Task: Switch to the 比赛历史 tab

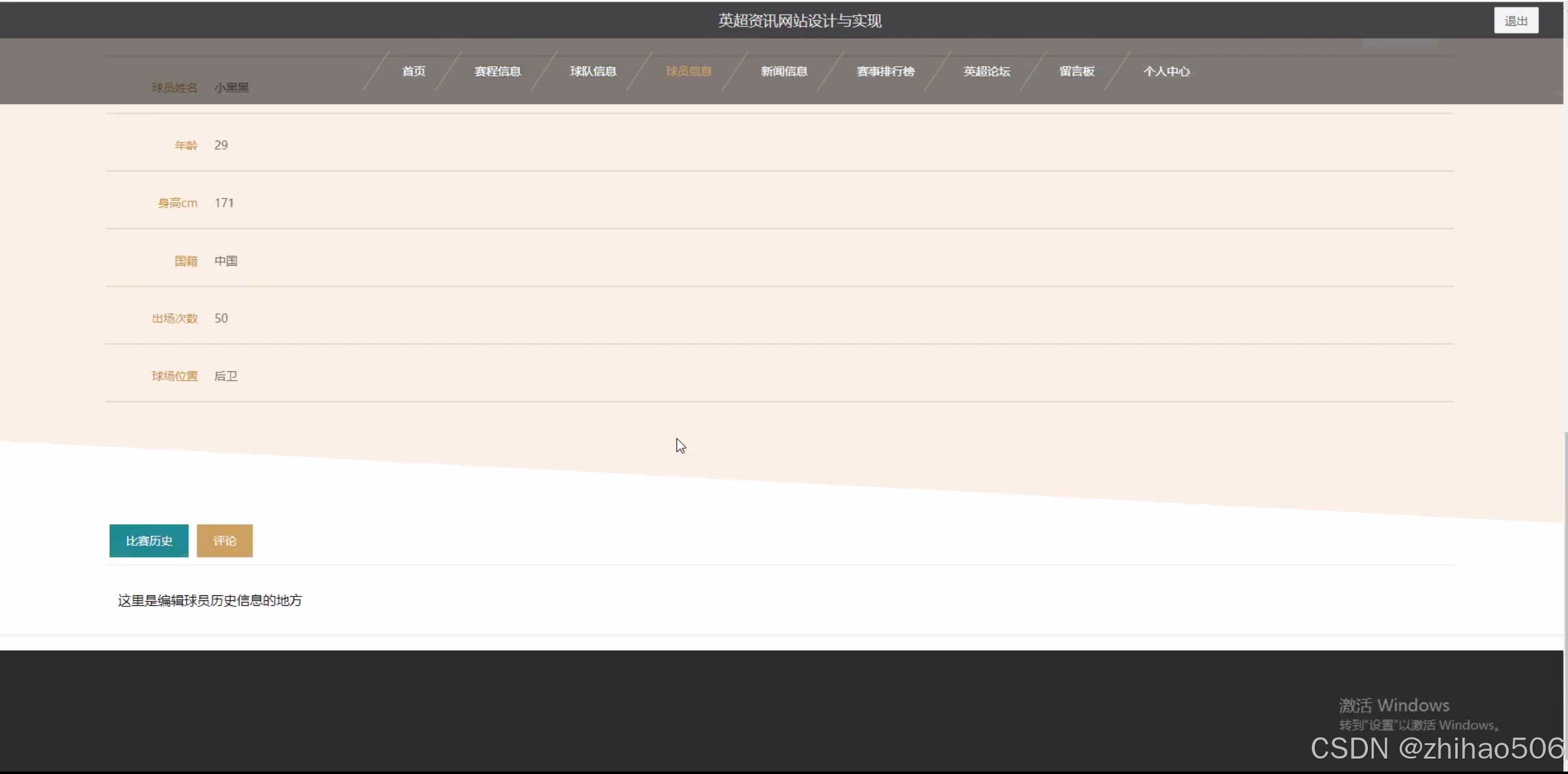Action: (x=148, y=540)
